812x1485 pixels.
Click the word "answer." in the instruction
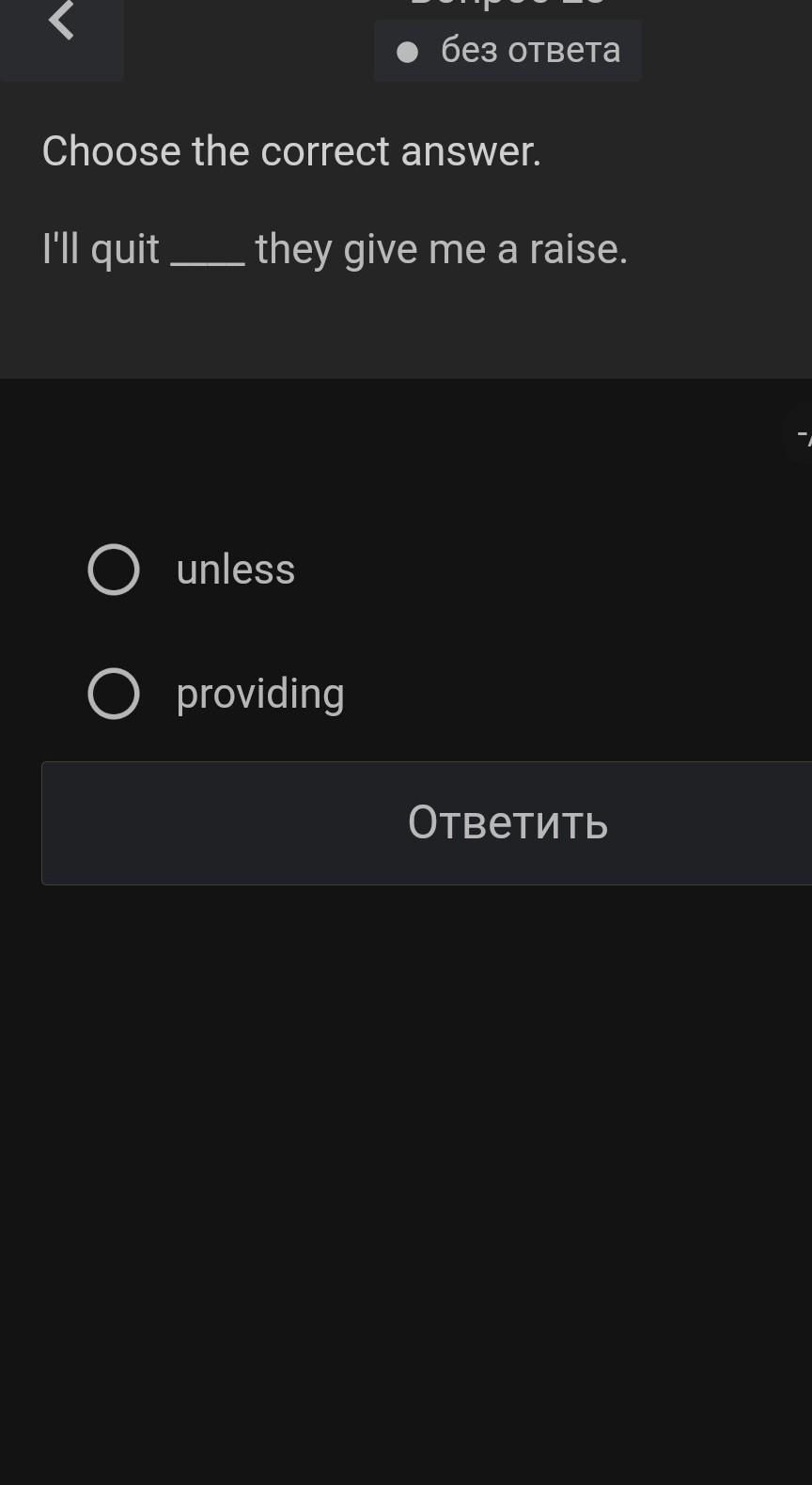pyautogui.click(x=471, y=151)
